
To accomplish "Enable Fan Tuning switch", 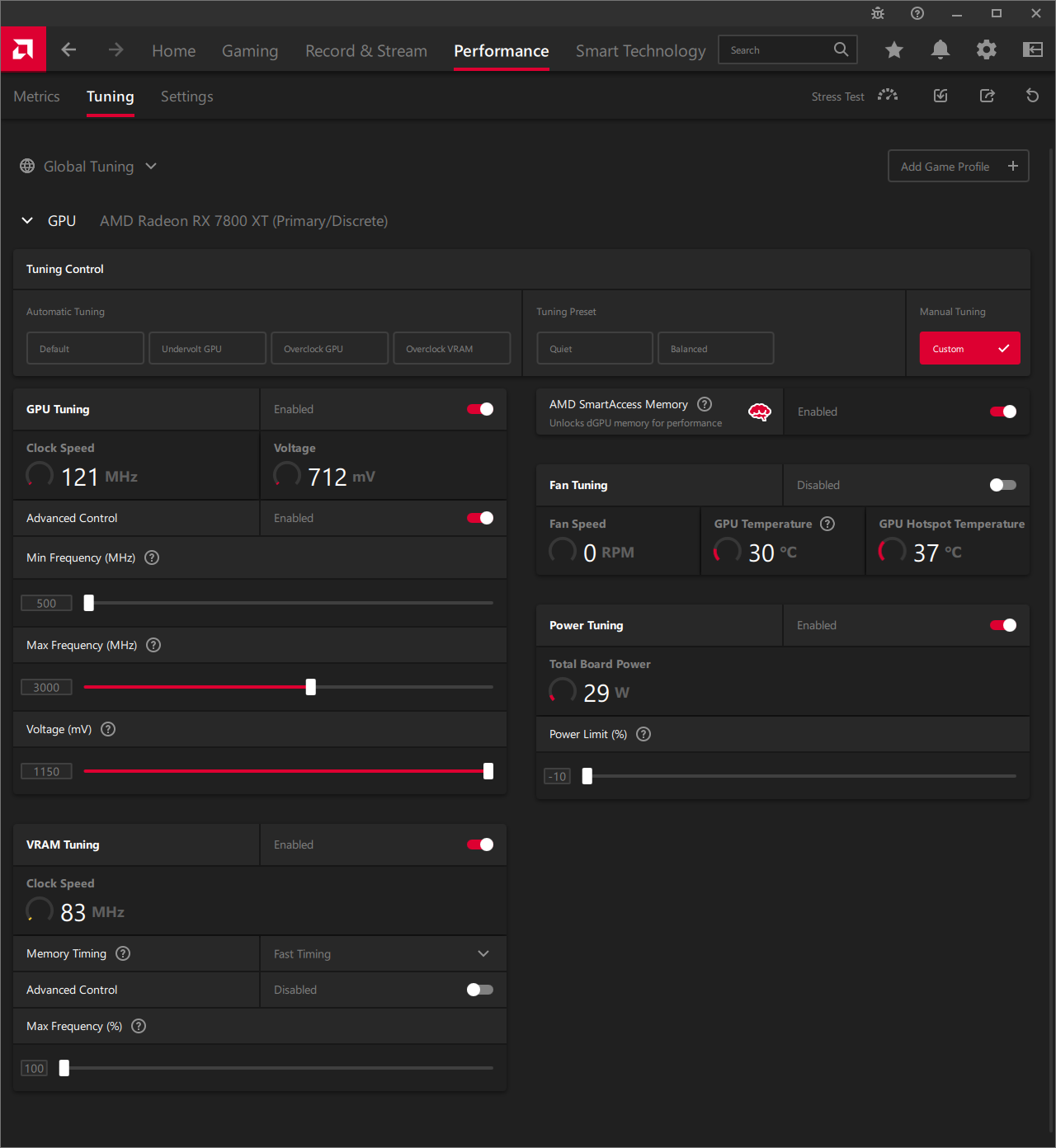I will [1003, 485].
